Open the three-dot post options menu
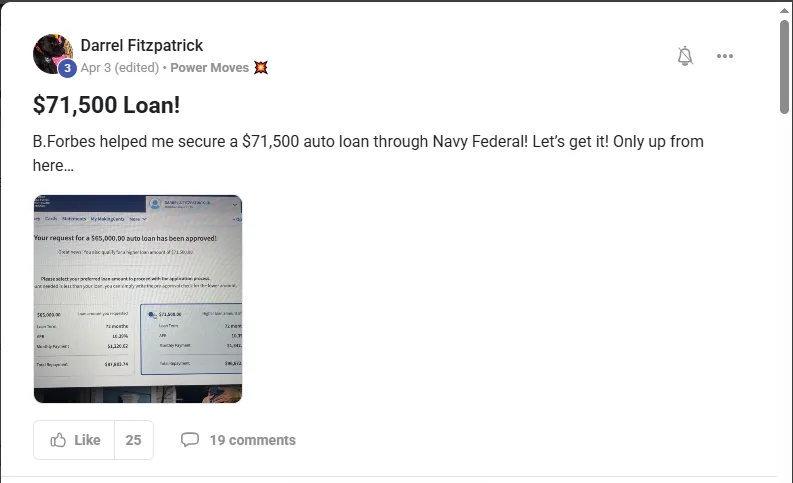Screen dimensions: 793x483 coord(725,56)
